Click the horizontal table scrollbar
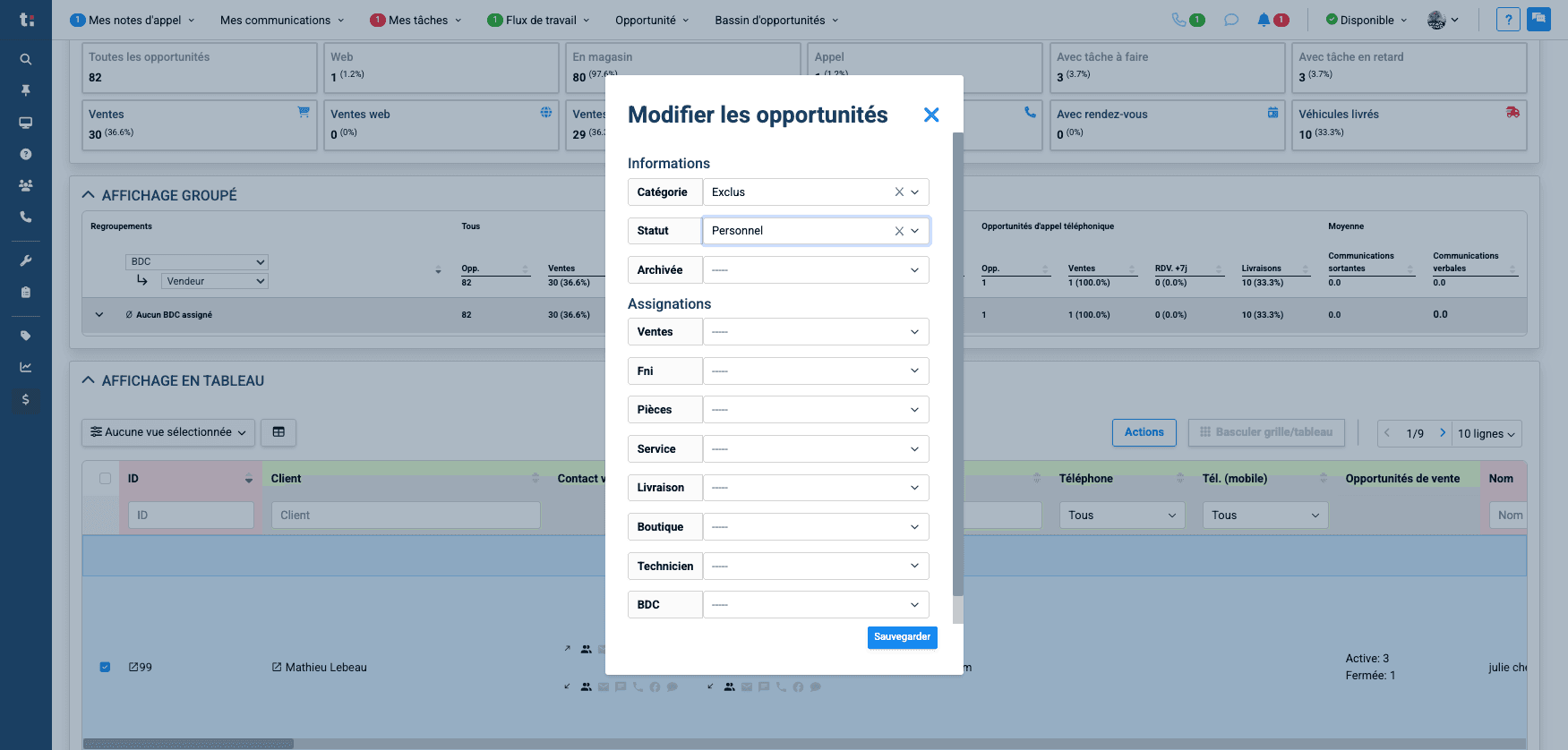1568x750 pixels. tap(188, 744)
